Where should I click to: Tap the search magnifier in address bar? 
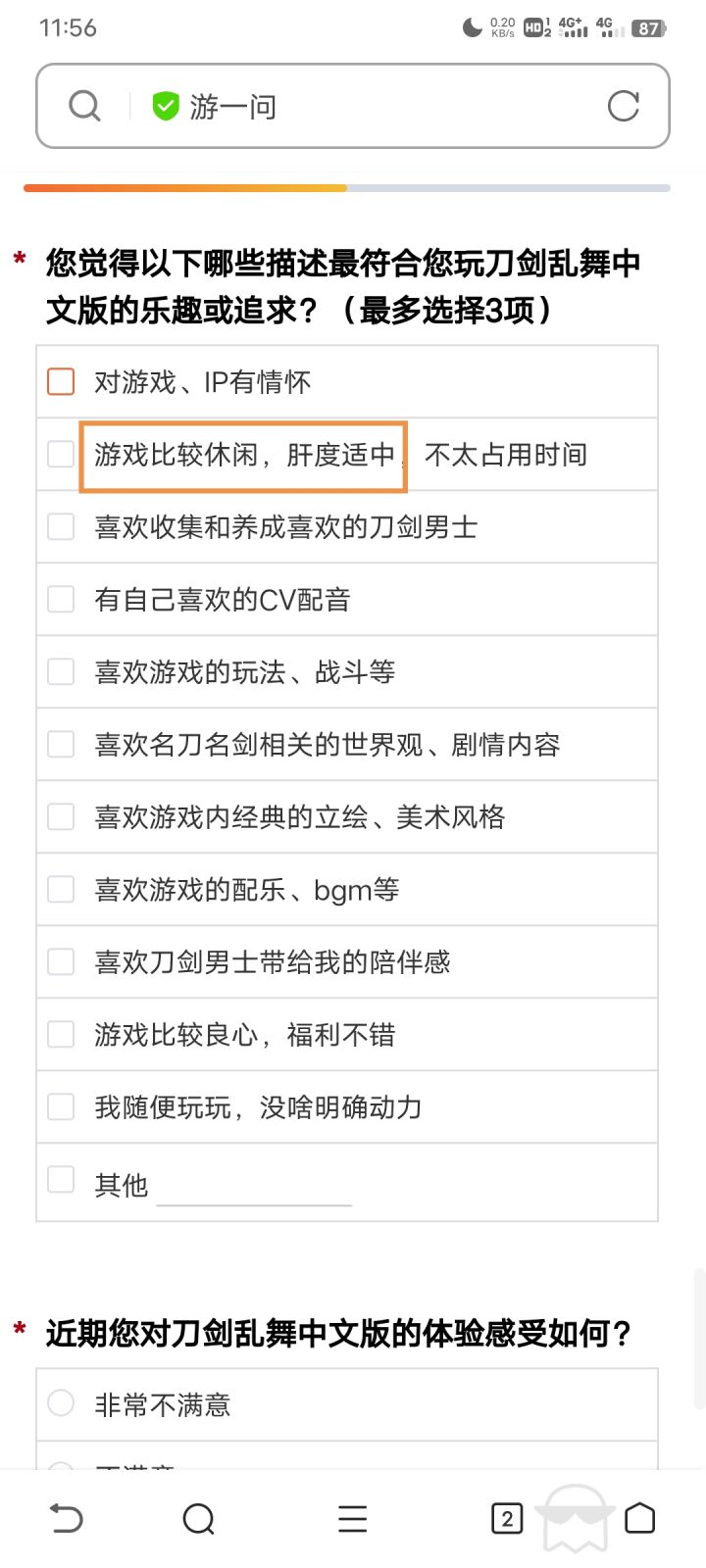(84, 106)
